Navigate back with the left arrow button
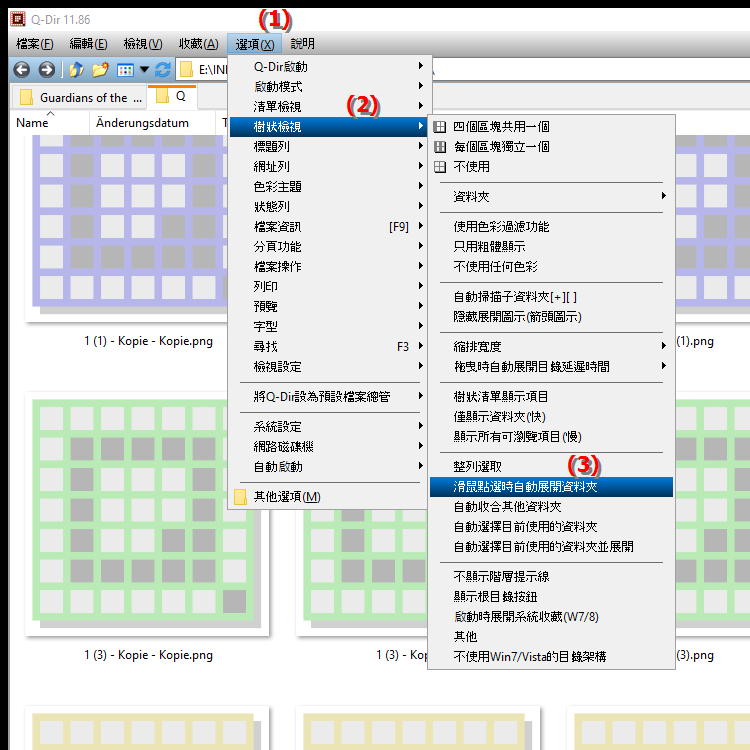 click(22, 70)
